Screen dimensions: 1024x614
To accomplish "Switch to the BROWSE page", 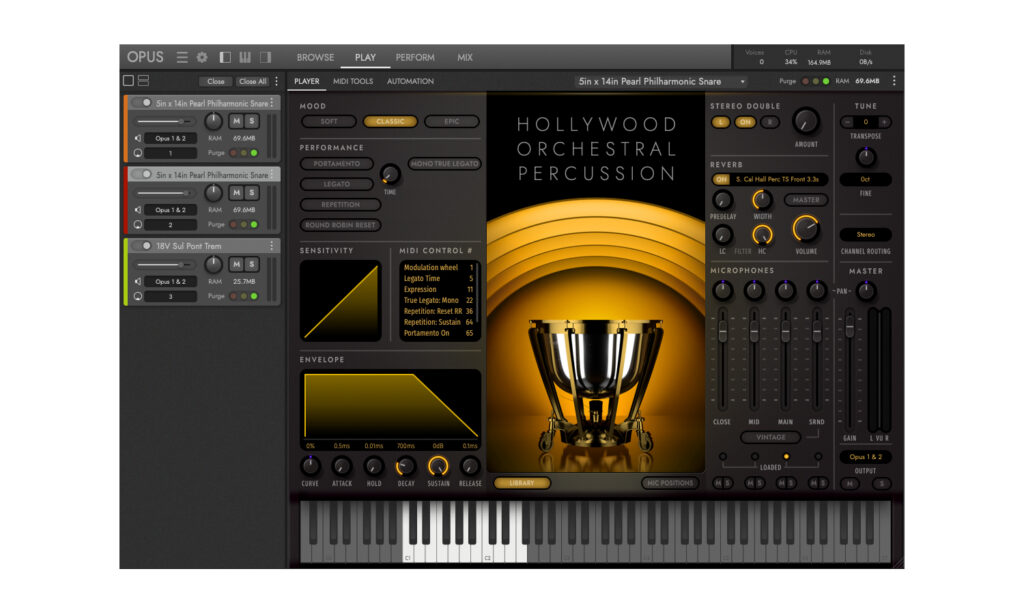I will pyautogui.click(x=315, y=57).
